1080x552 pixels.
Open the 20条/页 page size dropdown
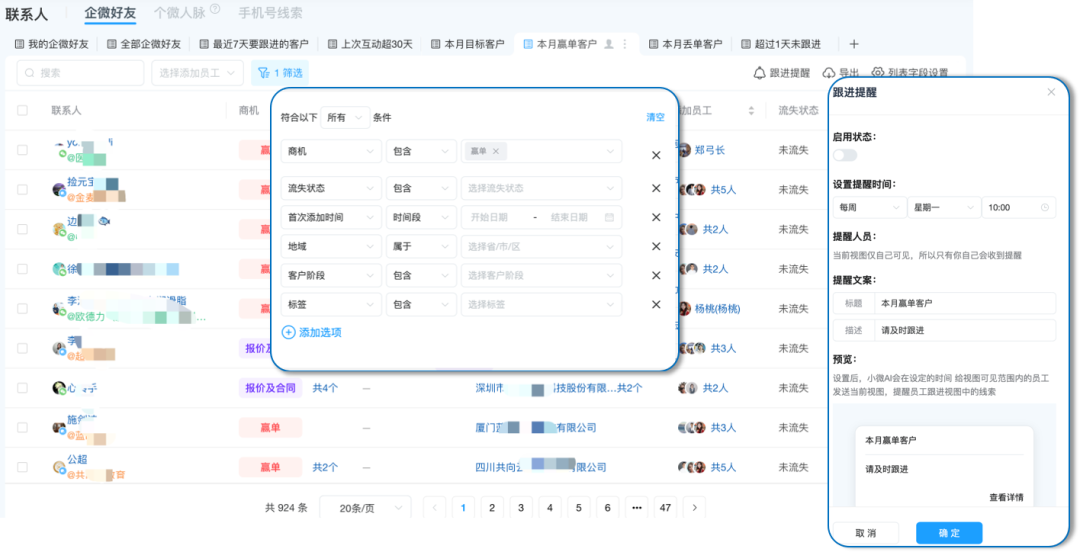point(365,508)
